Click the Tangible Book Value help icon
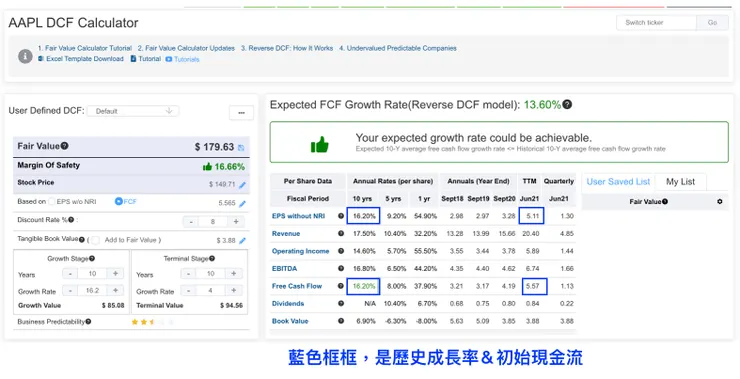The width and height of the screenshot is (740, 379). click(82, 240)
